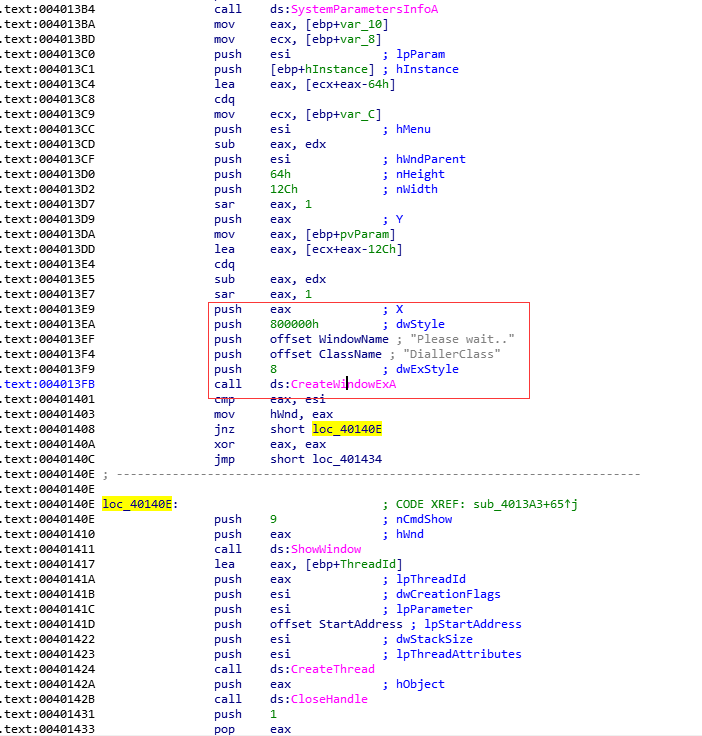The height and width of the screenshot is (736, 702).
Task: Click the 12Ch nWidth push value
Action: pyautogui.click(x=283, y=189)
